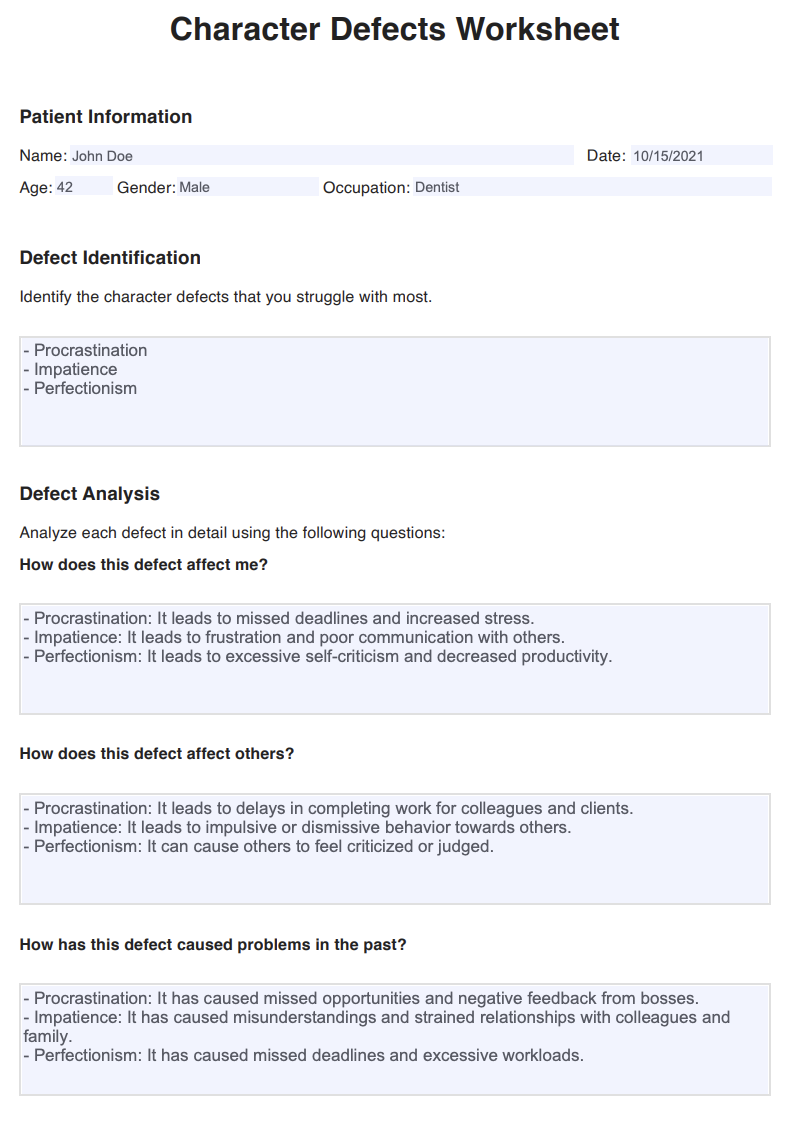The height and width of the screenshot is (1136, 794).
Task: Click the 'How does this defect affect me?' question
Action: click(x=144, y=564)
